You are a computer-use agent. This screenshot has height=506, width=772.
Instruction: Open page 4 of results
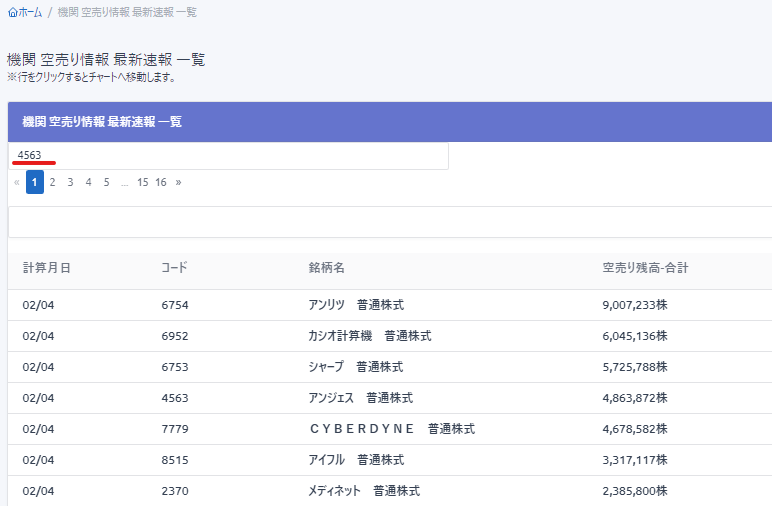88,182
